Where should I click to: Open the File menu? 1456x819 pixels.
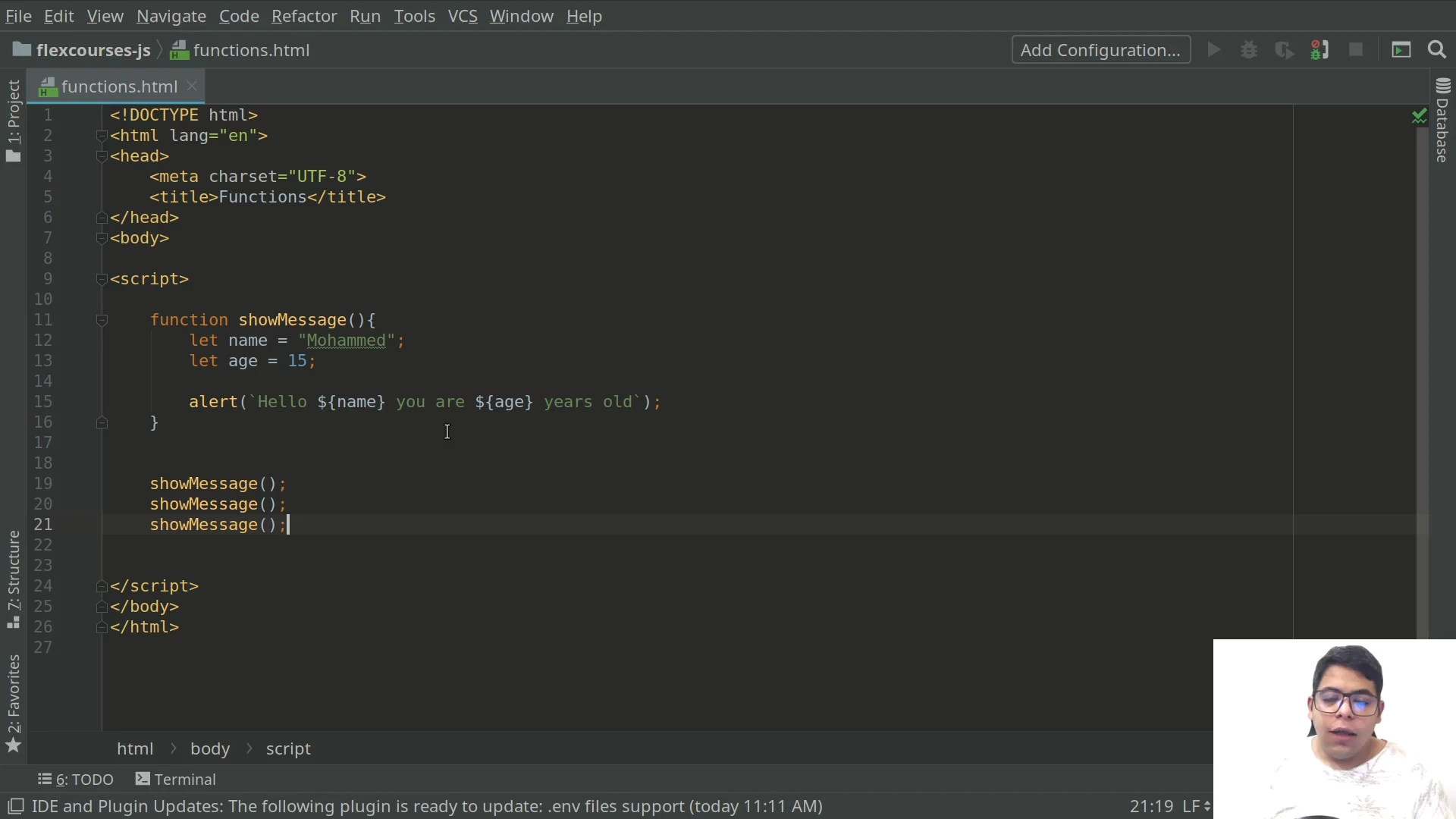[x=18, y=16]
